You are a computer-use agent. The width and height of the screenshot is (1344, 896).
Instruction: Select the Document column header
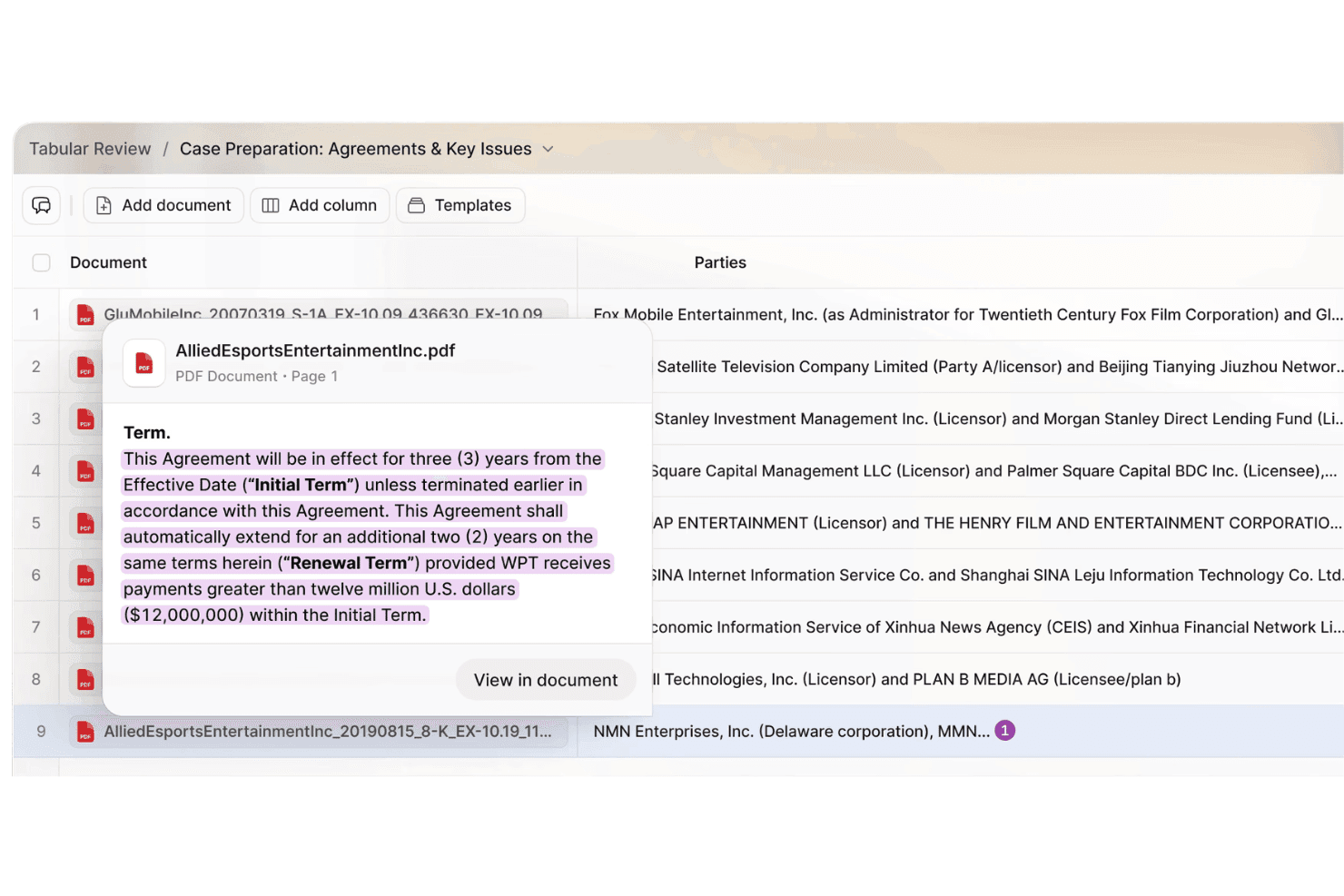click(108, 262)
